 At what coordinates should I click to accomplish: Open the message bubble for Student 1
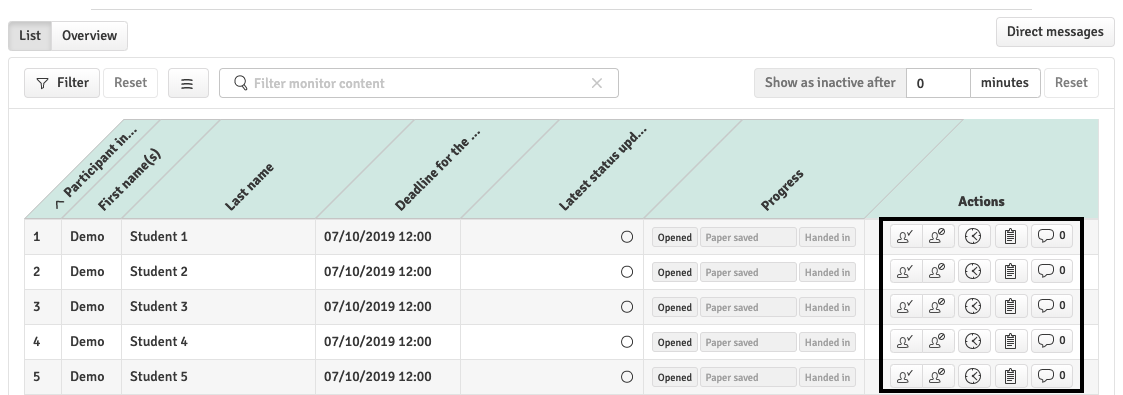[1051, 236]
